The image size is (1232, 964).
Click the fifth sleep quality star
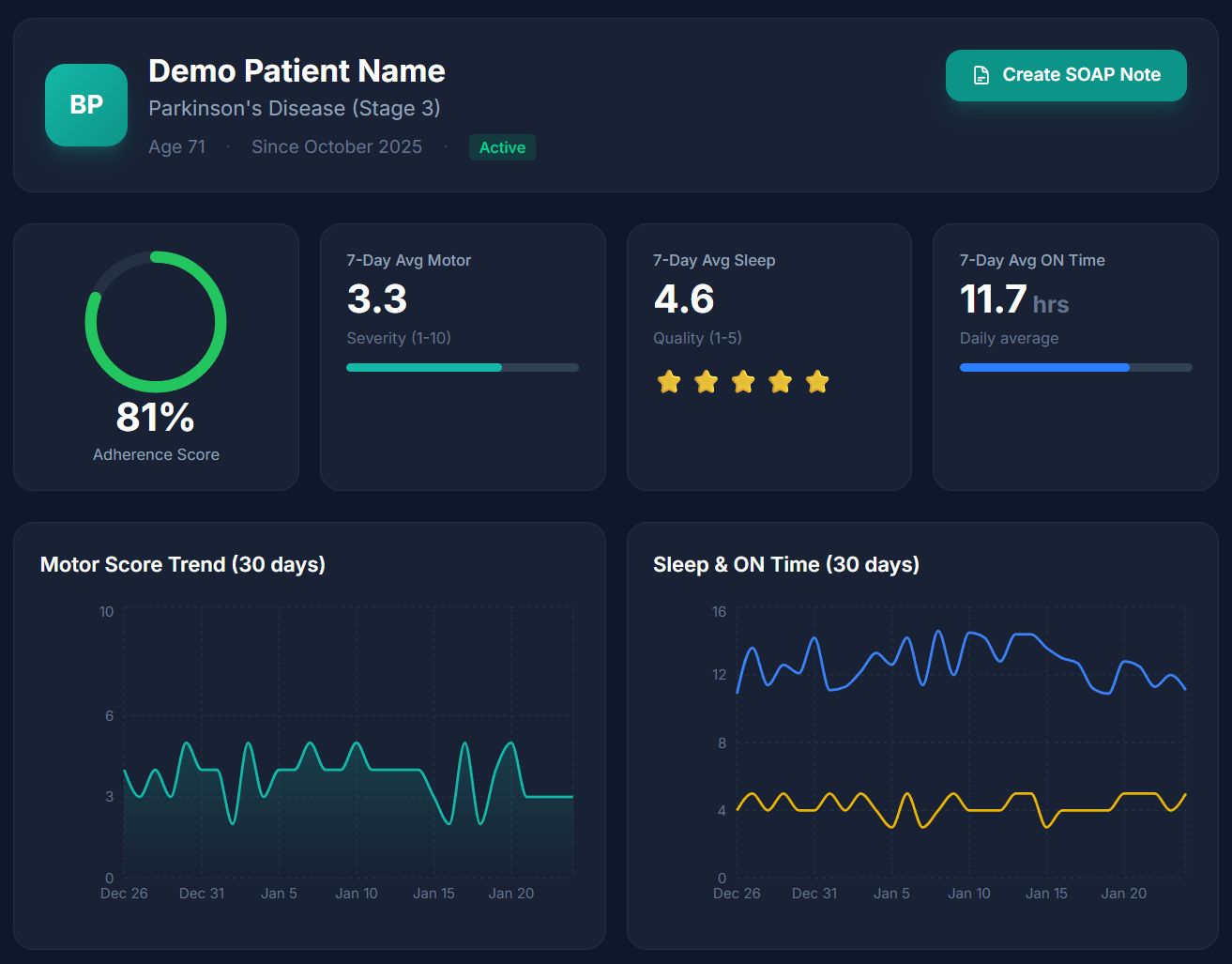817,382
